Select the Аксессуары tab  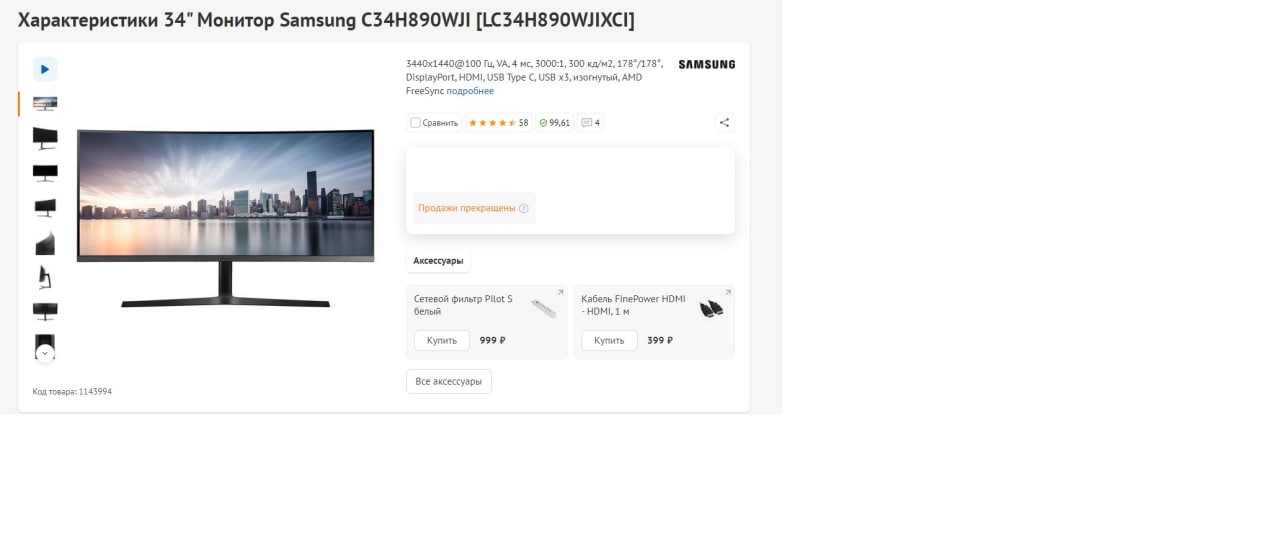coord(438,261)
